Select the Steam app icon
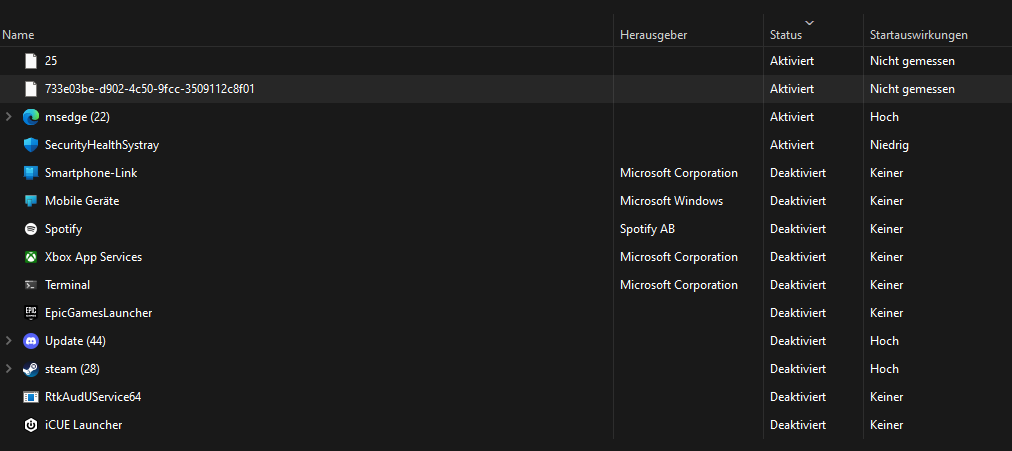This screenshot has height=451, width=1012. [30, 369]
